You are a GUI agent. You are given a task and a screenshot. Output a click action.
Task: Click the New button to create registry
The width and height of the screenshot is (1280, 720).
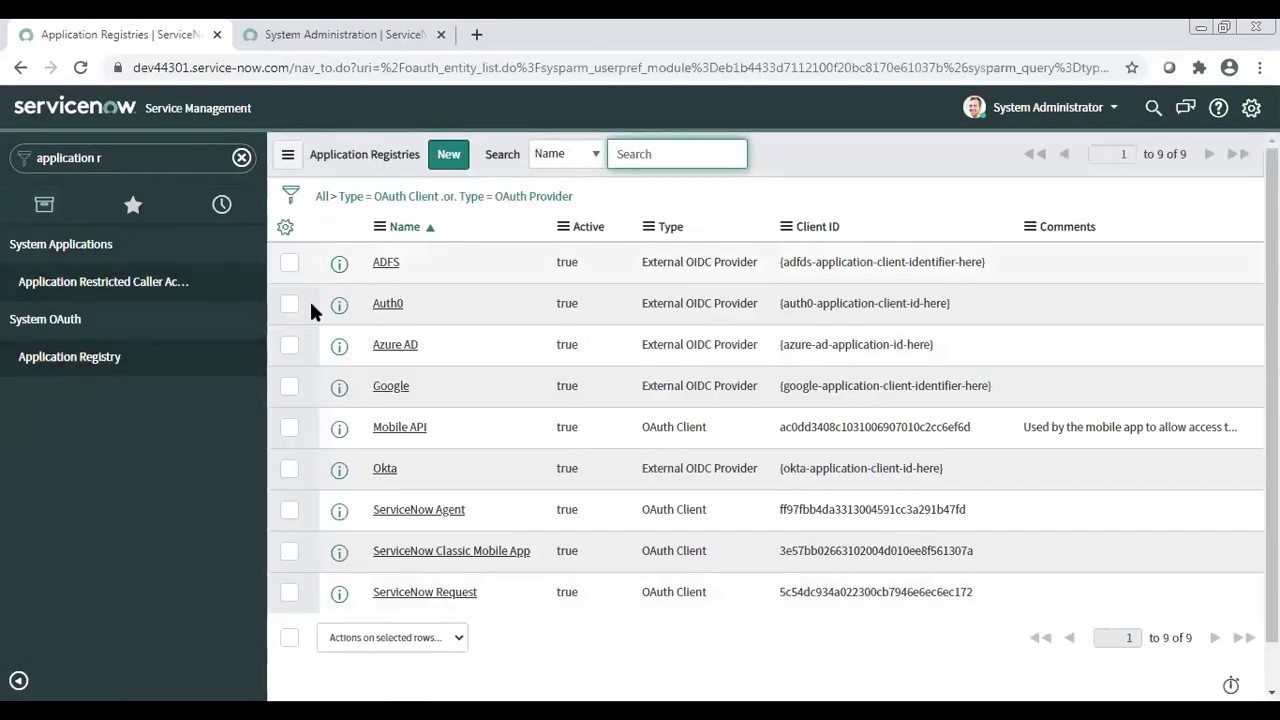pyautogui.click(x=448, y=153)
